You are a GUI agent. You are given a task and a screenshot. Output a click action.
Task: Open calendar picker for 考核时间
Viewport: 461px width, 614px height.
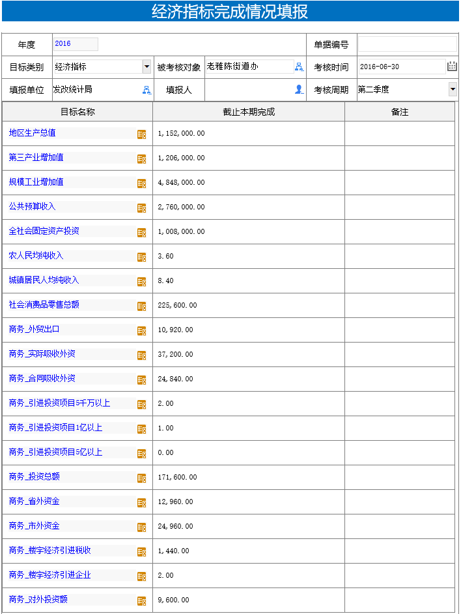tap(452, 67)
